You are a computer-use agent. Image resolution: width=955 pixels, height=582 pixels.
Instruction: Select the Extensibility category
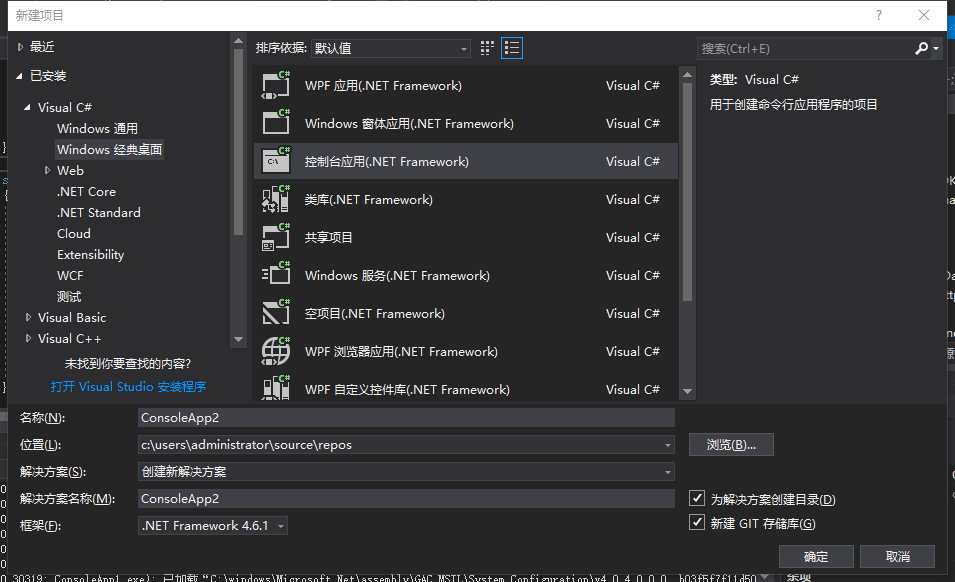point(91,254)
